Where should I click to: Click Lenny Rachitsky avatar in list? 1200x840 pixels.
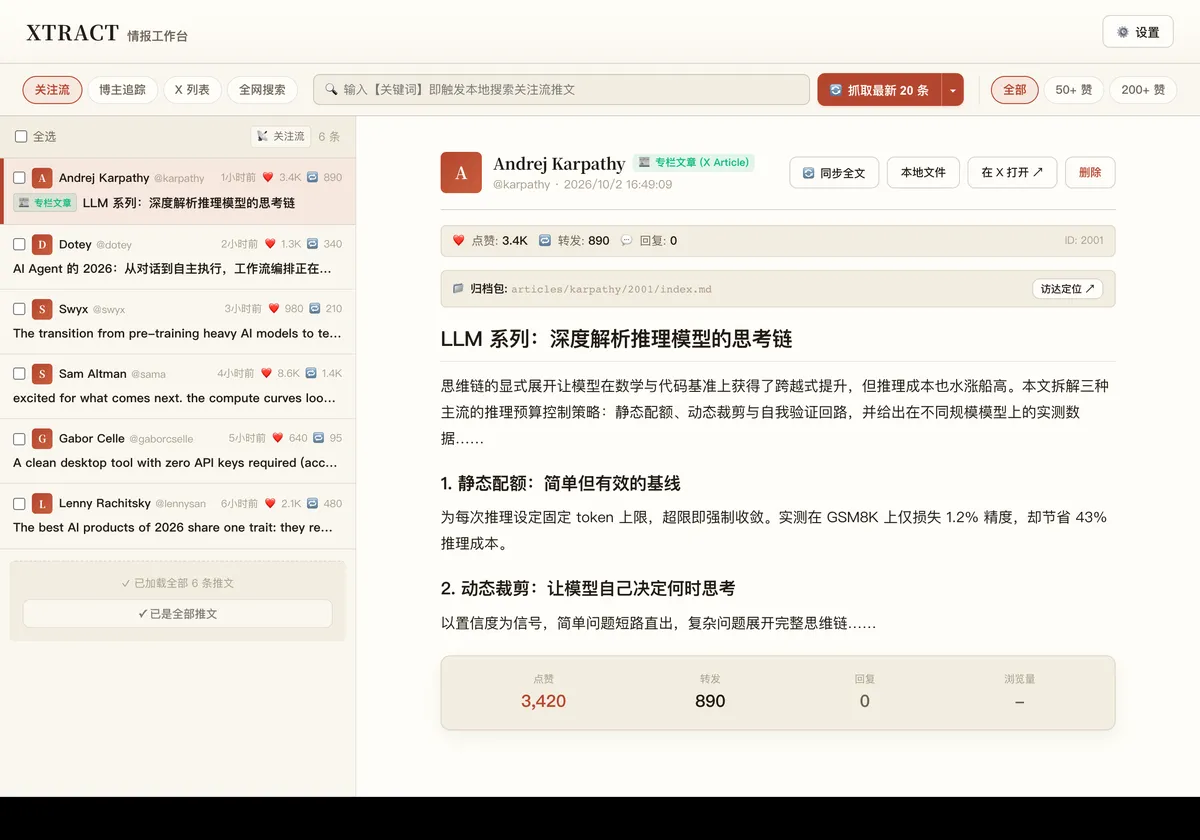click(x=42, y=503)
